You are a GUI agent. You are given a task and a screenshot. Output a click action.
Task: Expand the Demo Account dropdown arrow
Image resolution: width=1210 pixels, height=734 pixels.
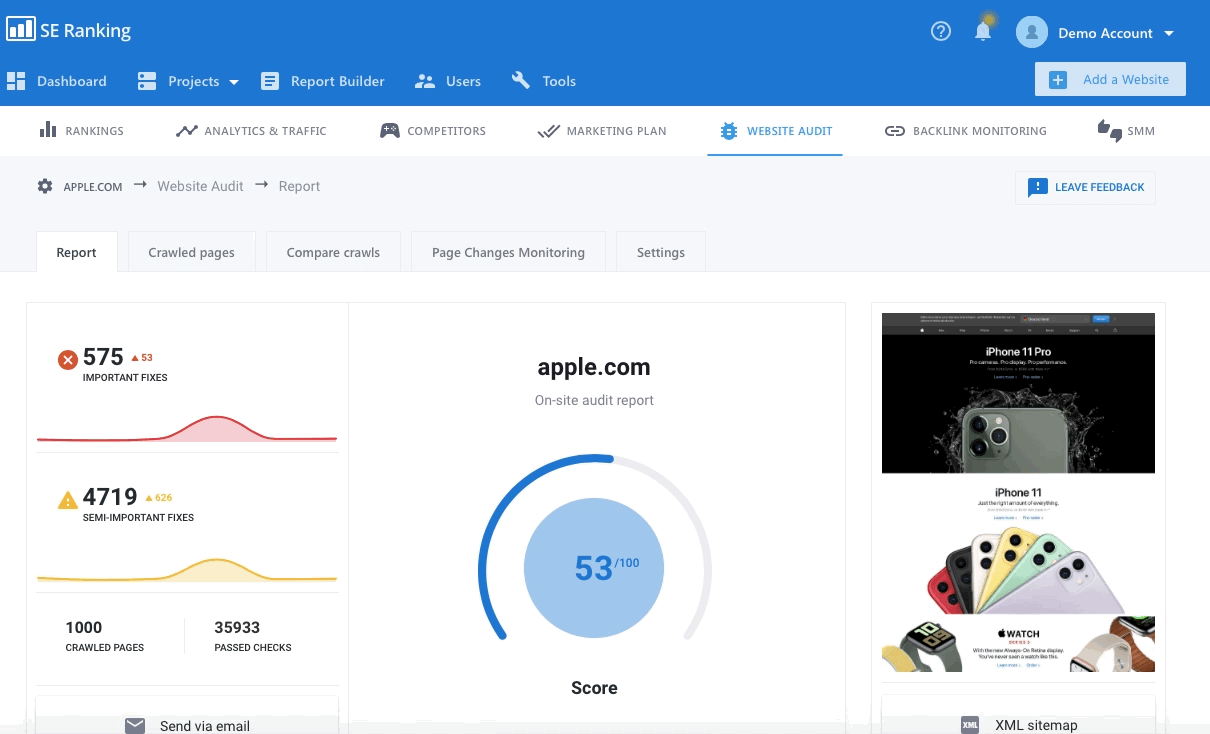[1169, 33]
